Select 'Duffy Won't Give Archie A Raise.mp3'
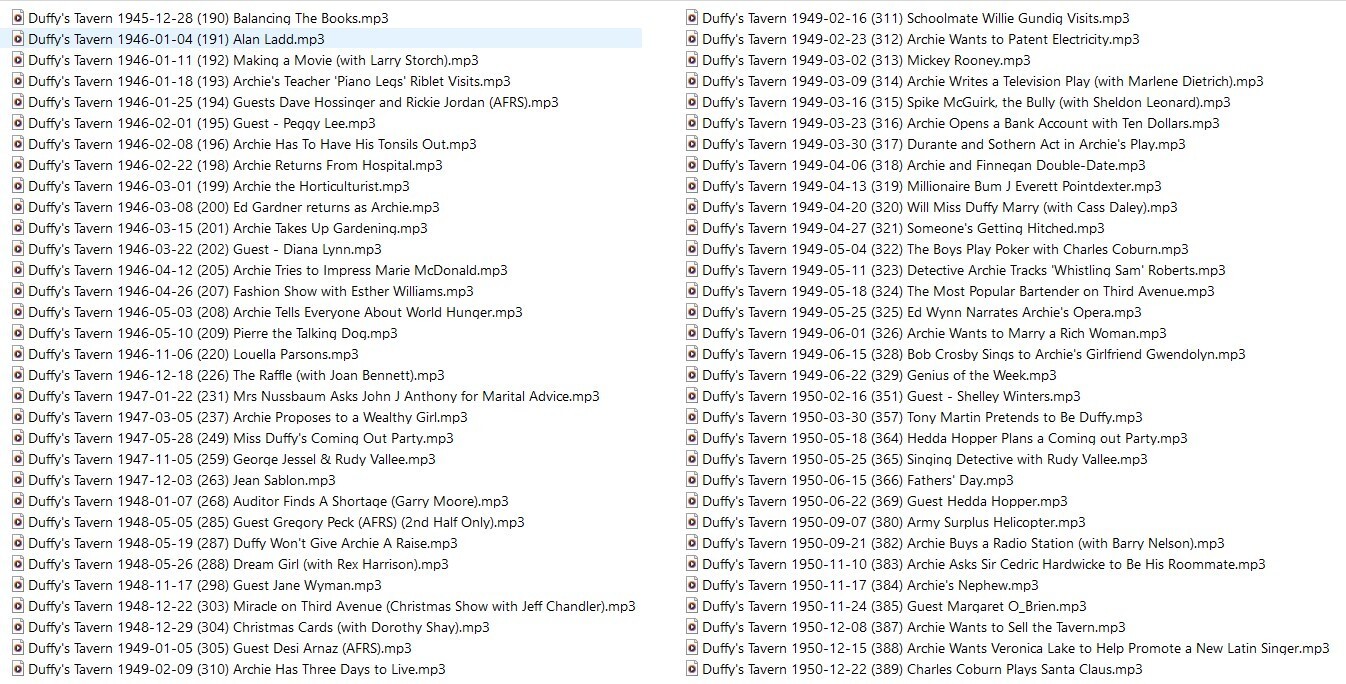Image resolution: width=1346 pixels, height=684 pixels. (243, 543)
